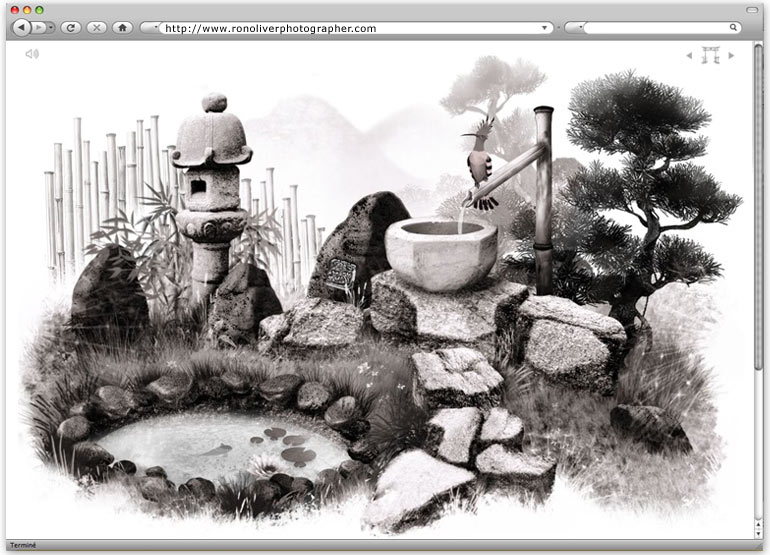The width and height of the screenshot is (770, 555).
Task: Click the previous arrow beside the torii gate
Action: click(689, 56)
